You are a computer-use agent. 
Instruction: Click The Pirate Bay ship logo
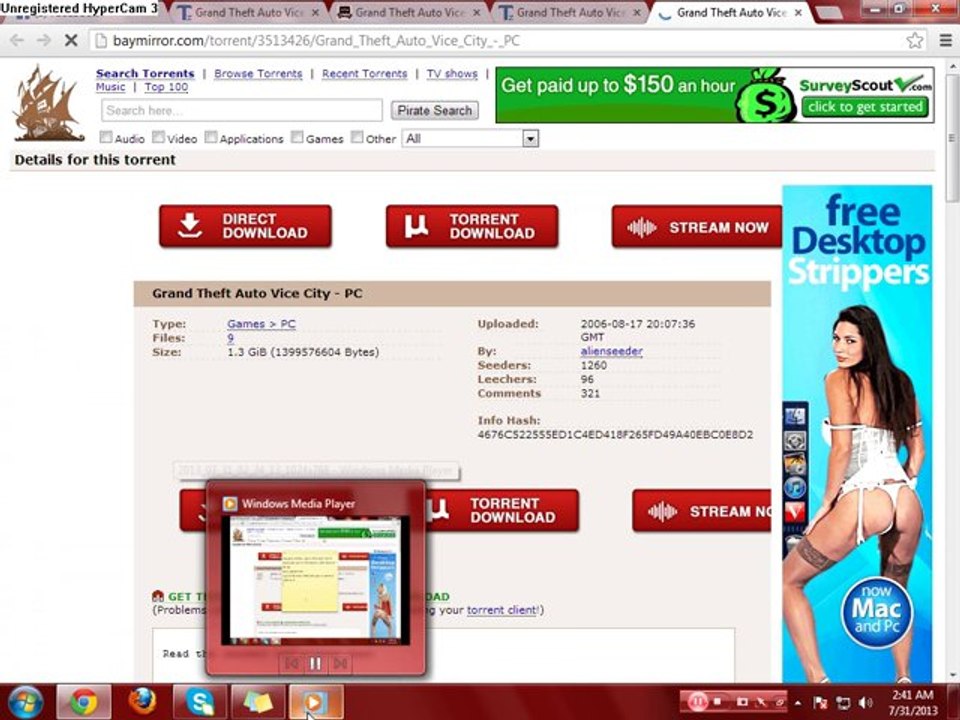click(x=50, y=104)
